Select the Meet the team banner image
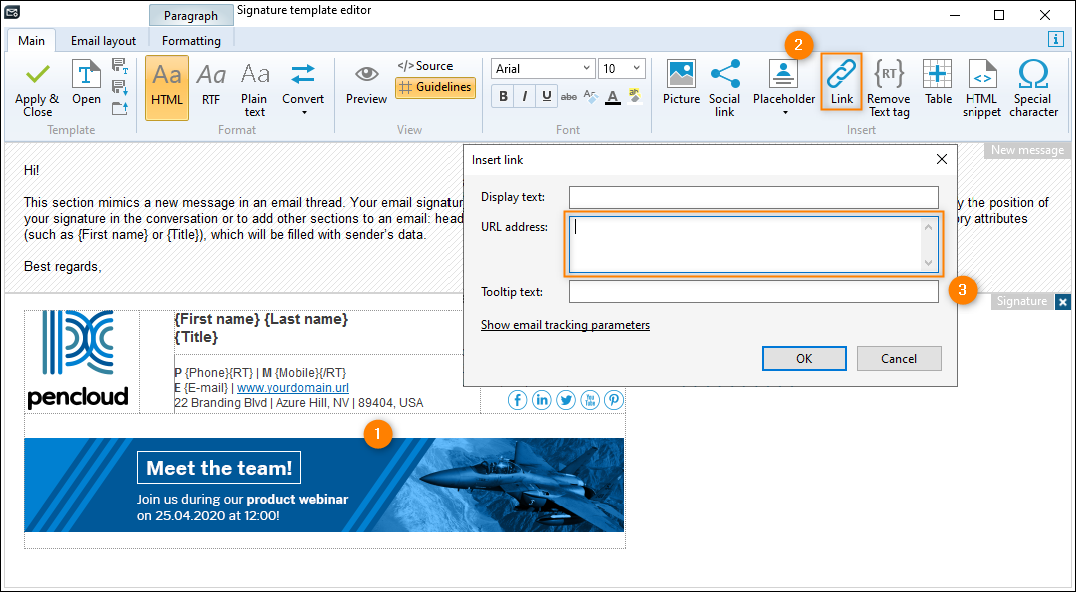The width and height of the screenshot is (1076, 592). (x=324, y=485)
